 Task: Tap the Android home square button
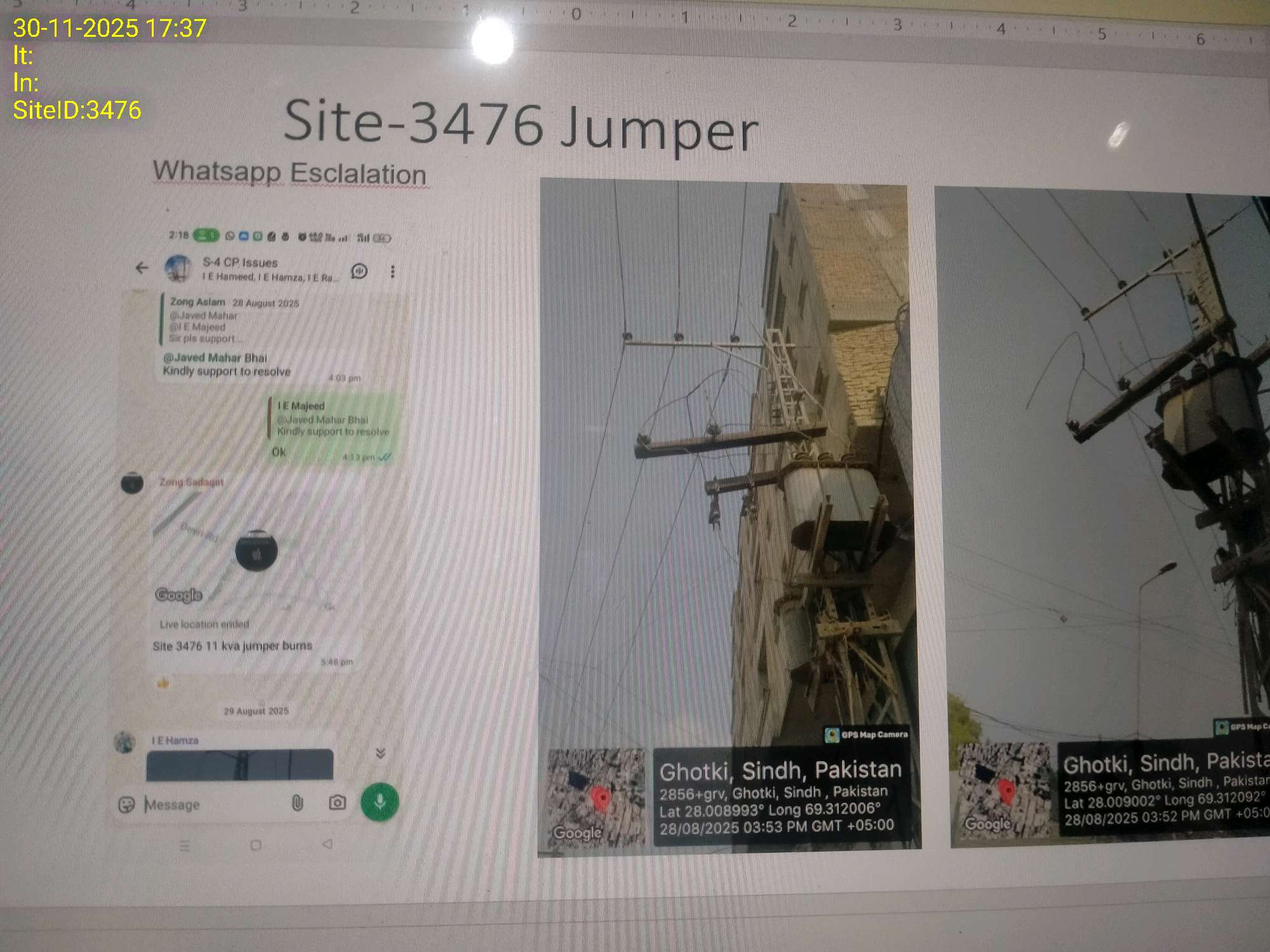(x=256, y=845)
